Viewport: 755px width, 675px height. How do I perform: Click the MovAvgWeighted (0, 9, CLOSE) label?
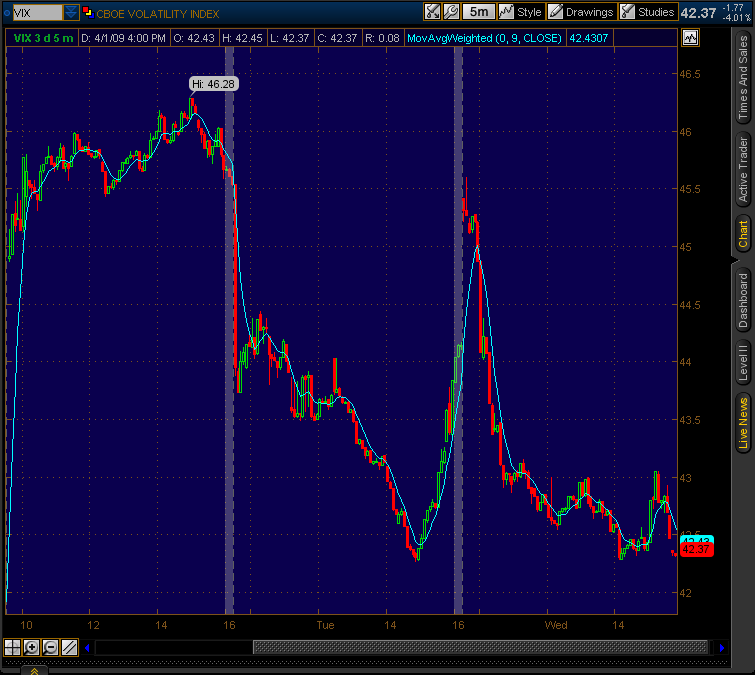[x=484, y=38]
